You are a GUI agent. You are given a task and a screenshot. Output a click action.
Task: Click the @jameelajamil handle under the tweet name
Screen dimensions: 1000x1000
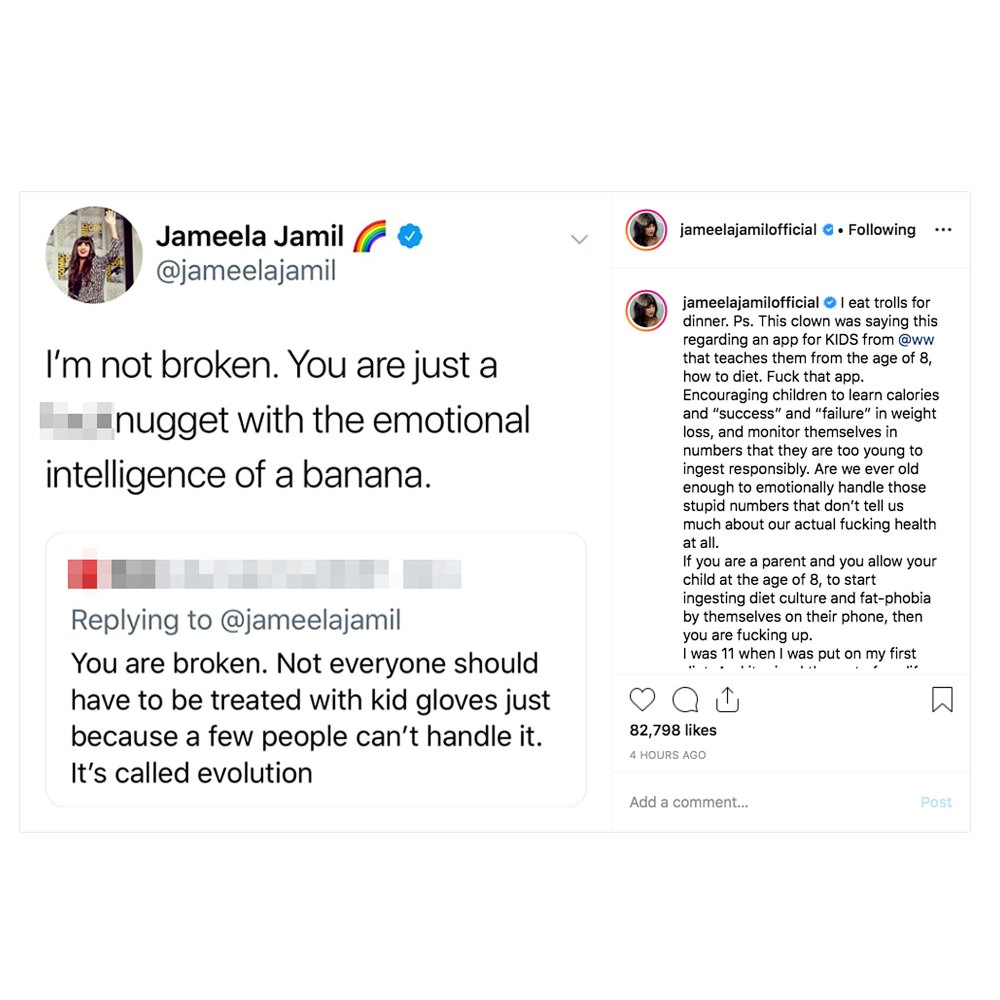click(x=247, y=270)
